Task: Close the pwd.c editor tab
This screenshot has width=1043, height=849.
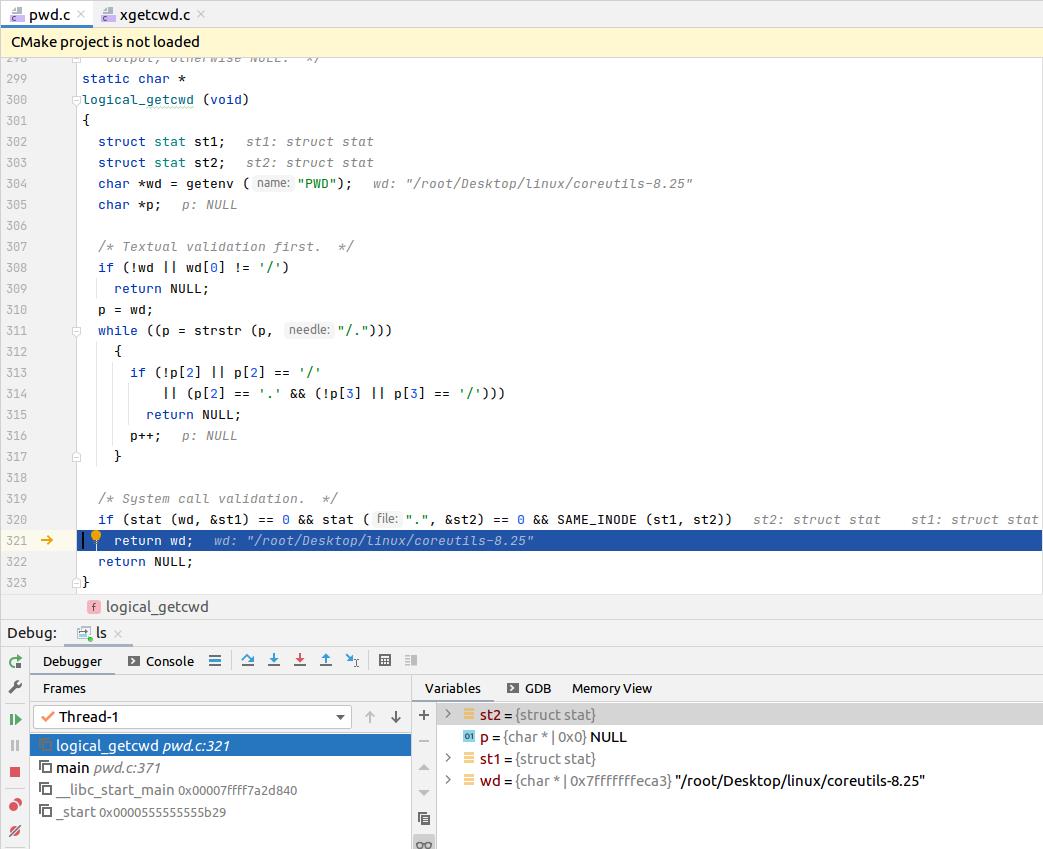Action: click(81, 14)
